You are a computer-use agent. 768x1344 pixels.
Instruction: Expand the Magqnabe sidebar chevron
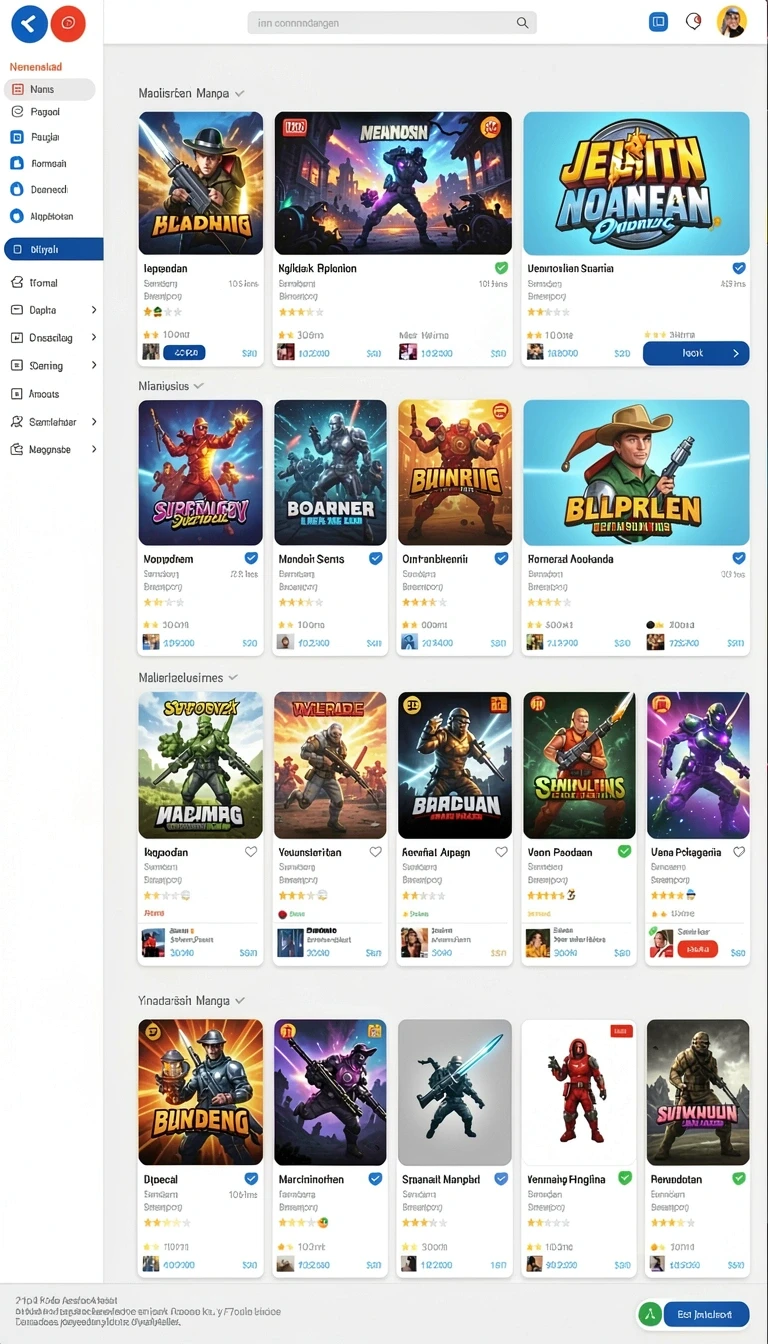coord(94,450)
